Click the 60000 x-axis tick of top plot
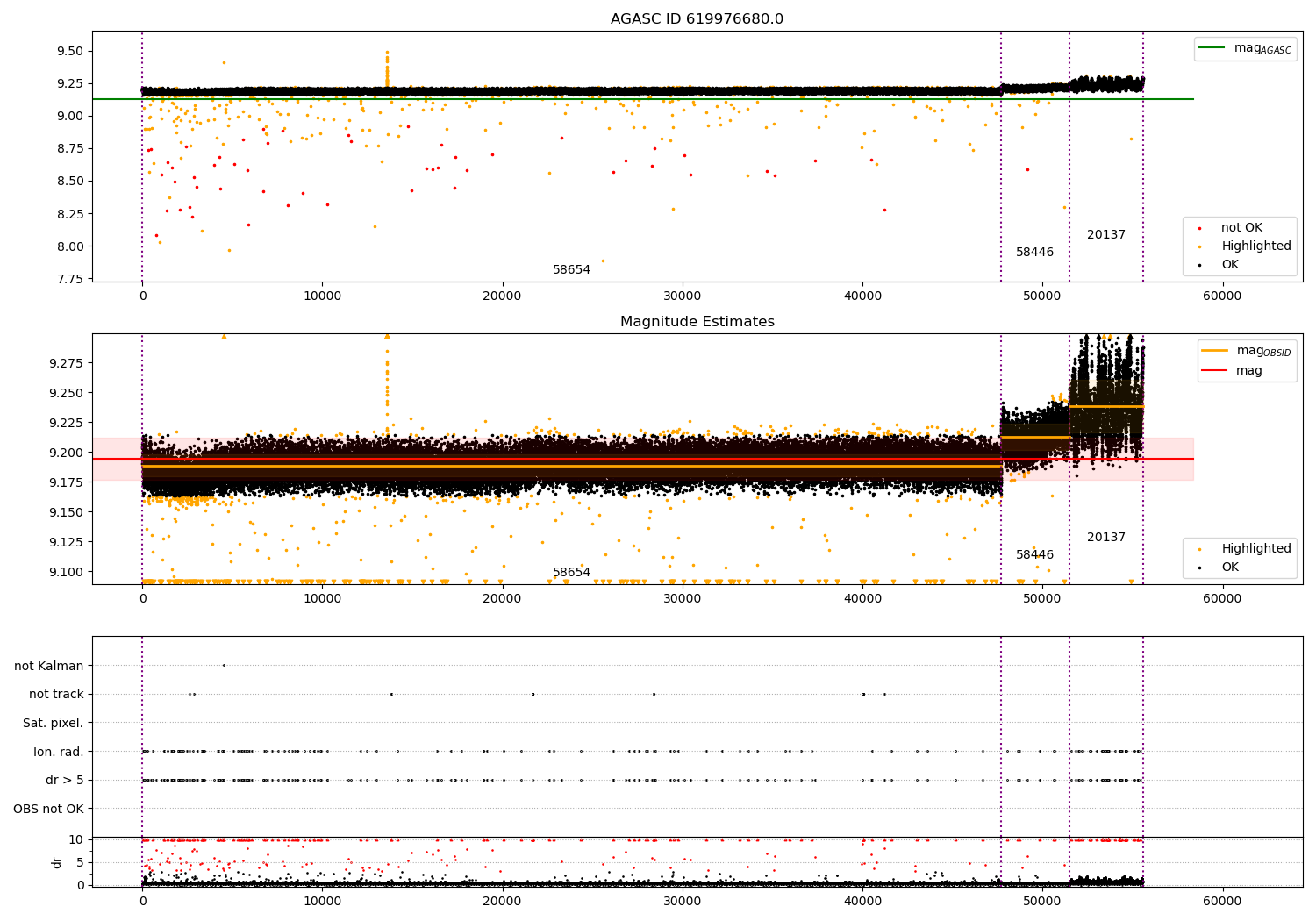The image size is (1316, 921). pos(1222,296)
